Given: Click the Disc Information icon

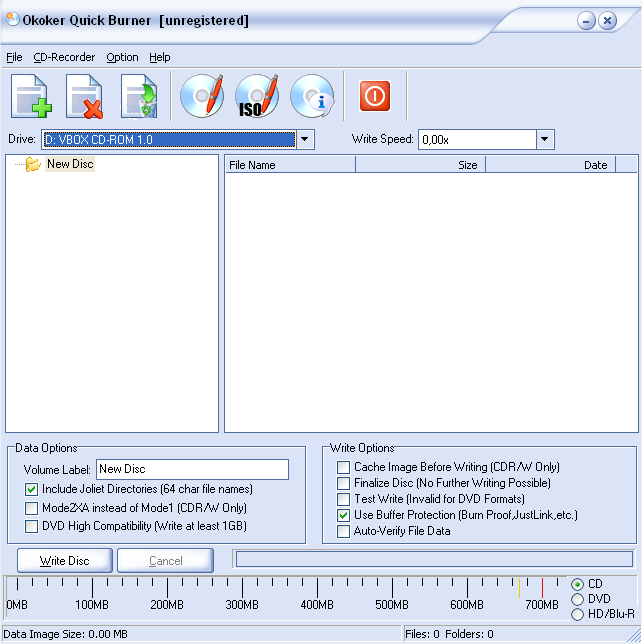Looking at the screenshot, I should (312, 96).
